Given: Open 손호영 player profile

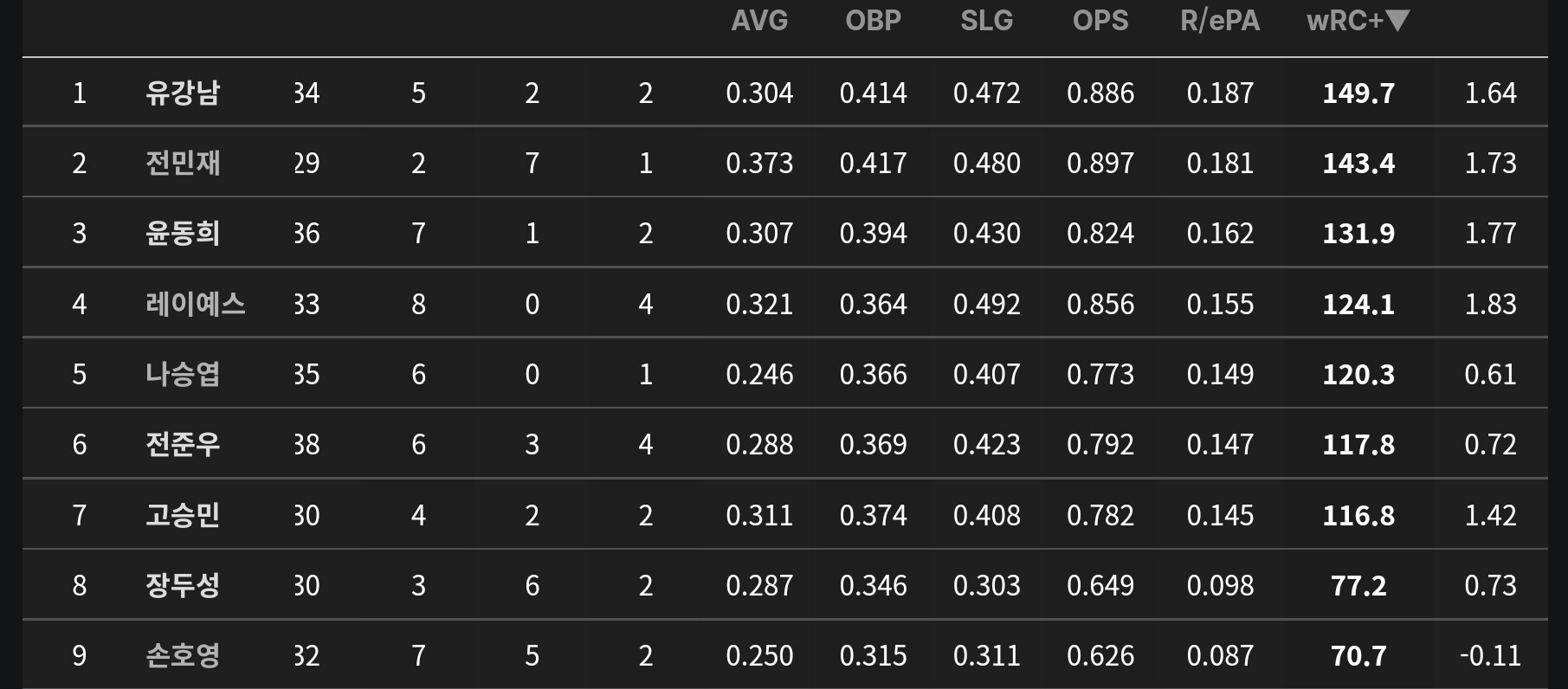Looking at the screenshot, I should click(x=183, y=655).
